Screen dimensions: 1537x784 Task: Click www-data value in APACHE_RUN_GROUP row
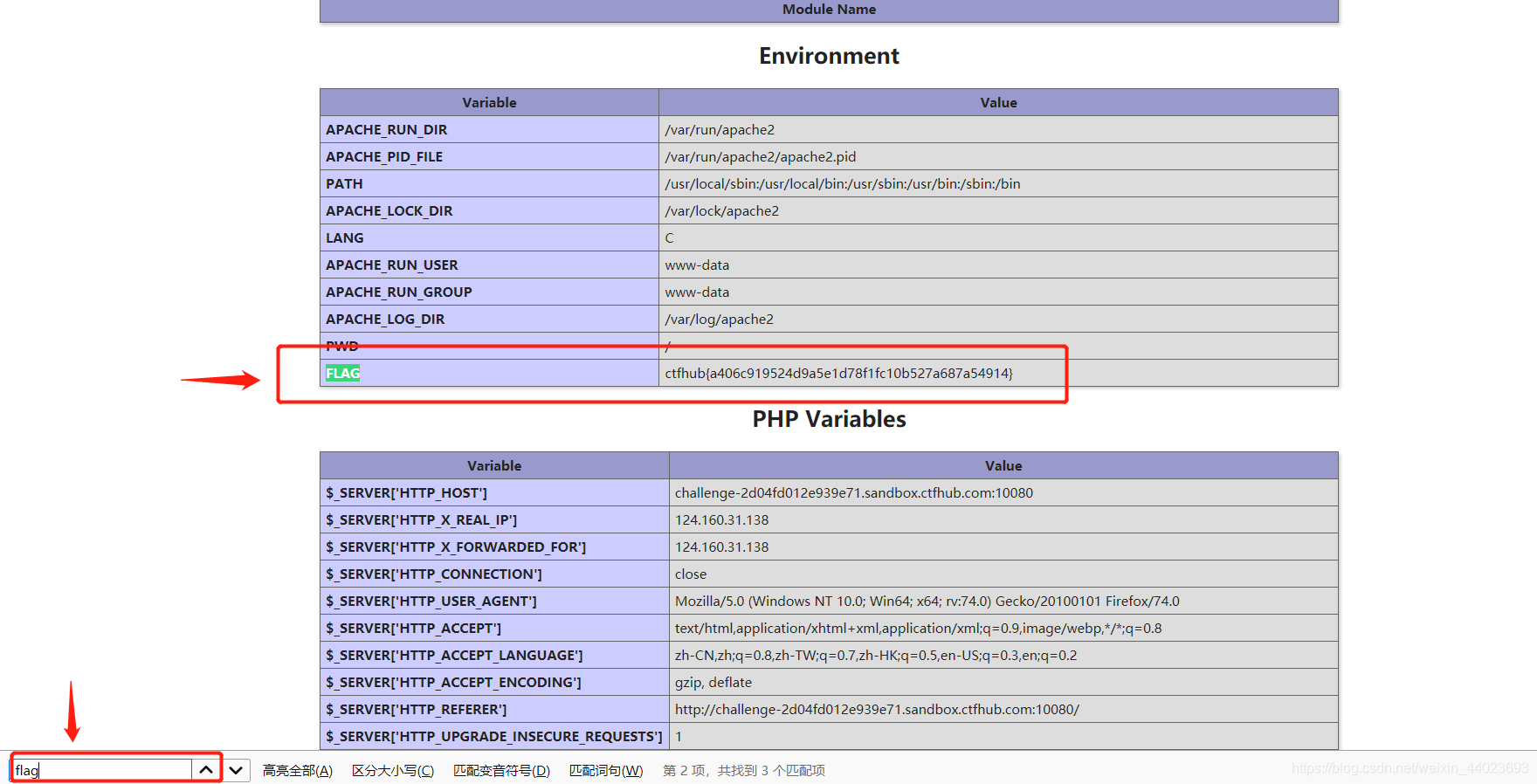[x=697, y=292]
